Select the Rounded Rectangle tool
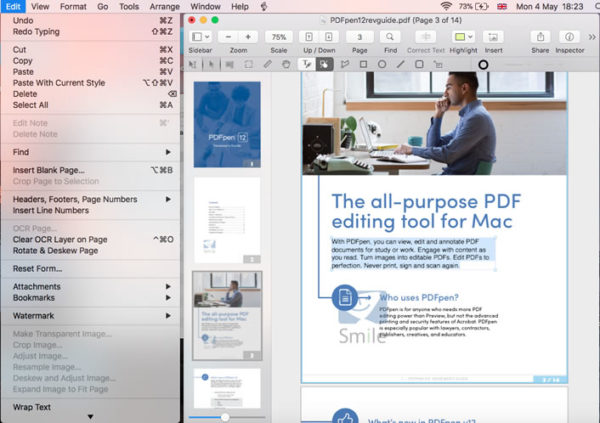This screenshot has width=600, height=423. pos(419,64)
